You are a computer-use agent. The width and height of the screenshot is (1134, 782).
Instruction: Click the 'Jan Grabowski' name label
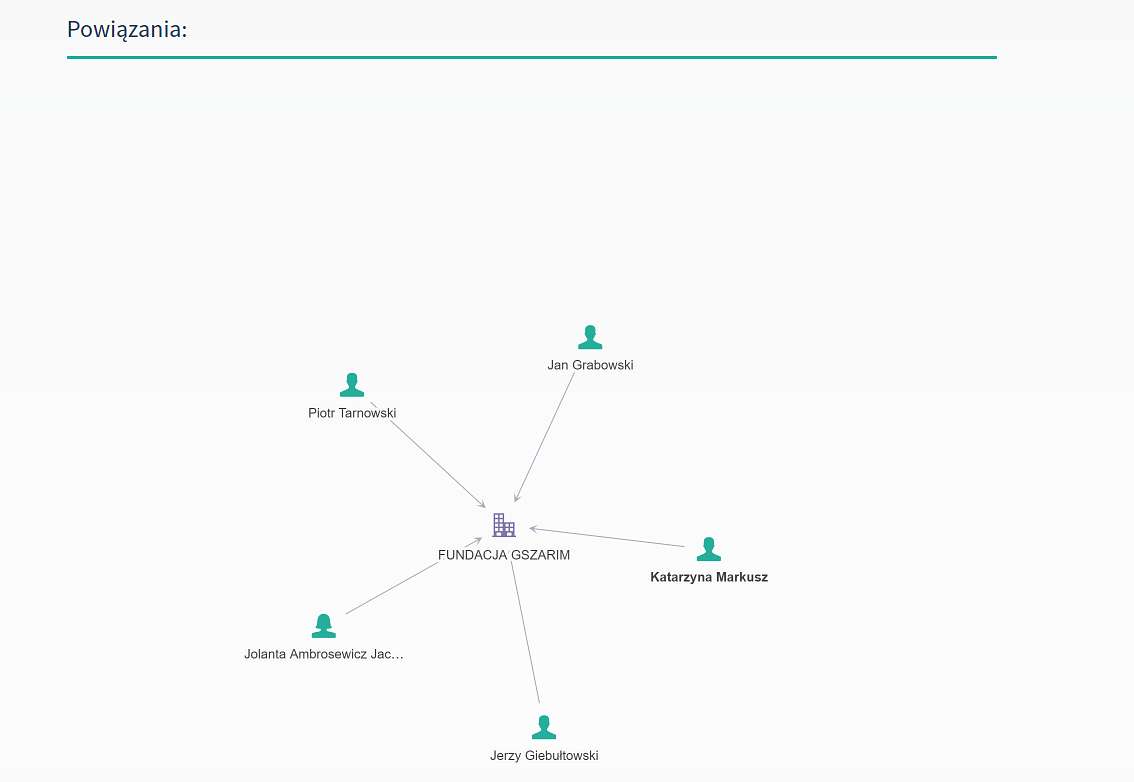click(590, 365)
